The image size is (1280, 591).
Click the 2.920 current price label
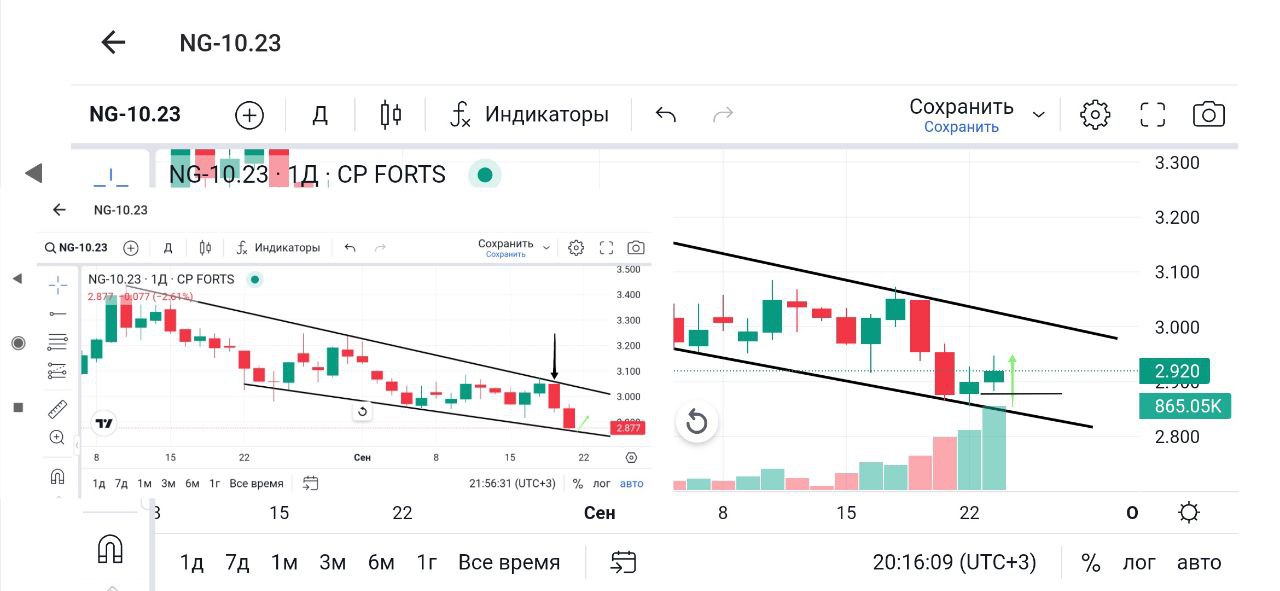(x=1177, y=372)
